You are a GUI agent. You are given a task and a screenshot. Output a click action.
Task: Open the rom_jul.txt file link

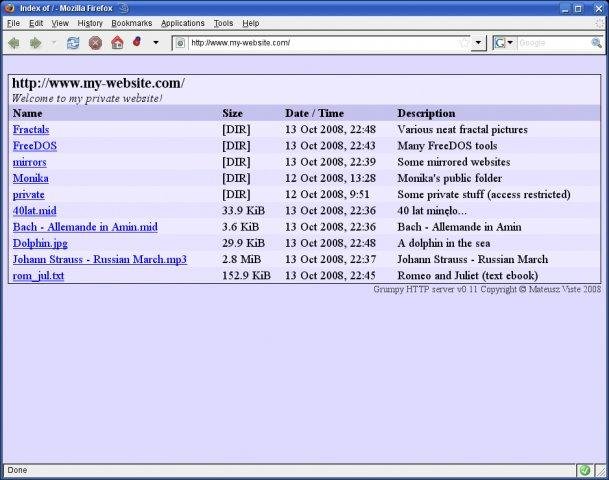click(38, 275)
